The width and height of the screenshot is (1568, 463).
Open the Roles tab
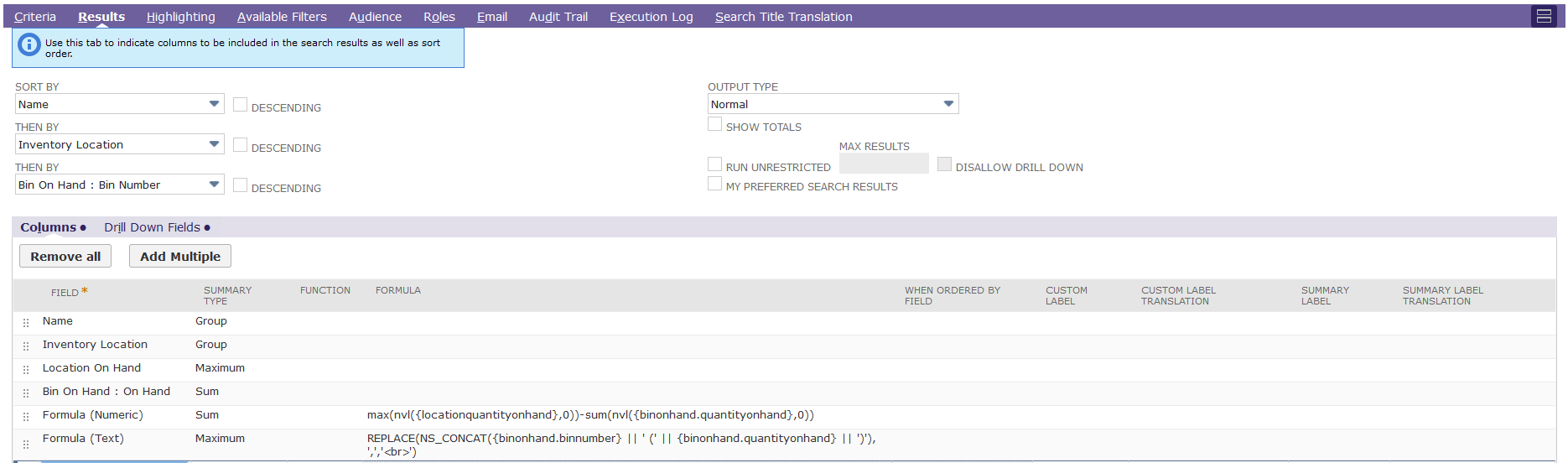pos(439,17)
